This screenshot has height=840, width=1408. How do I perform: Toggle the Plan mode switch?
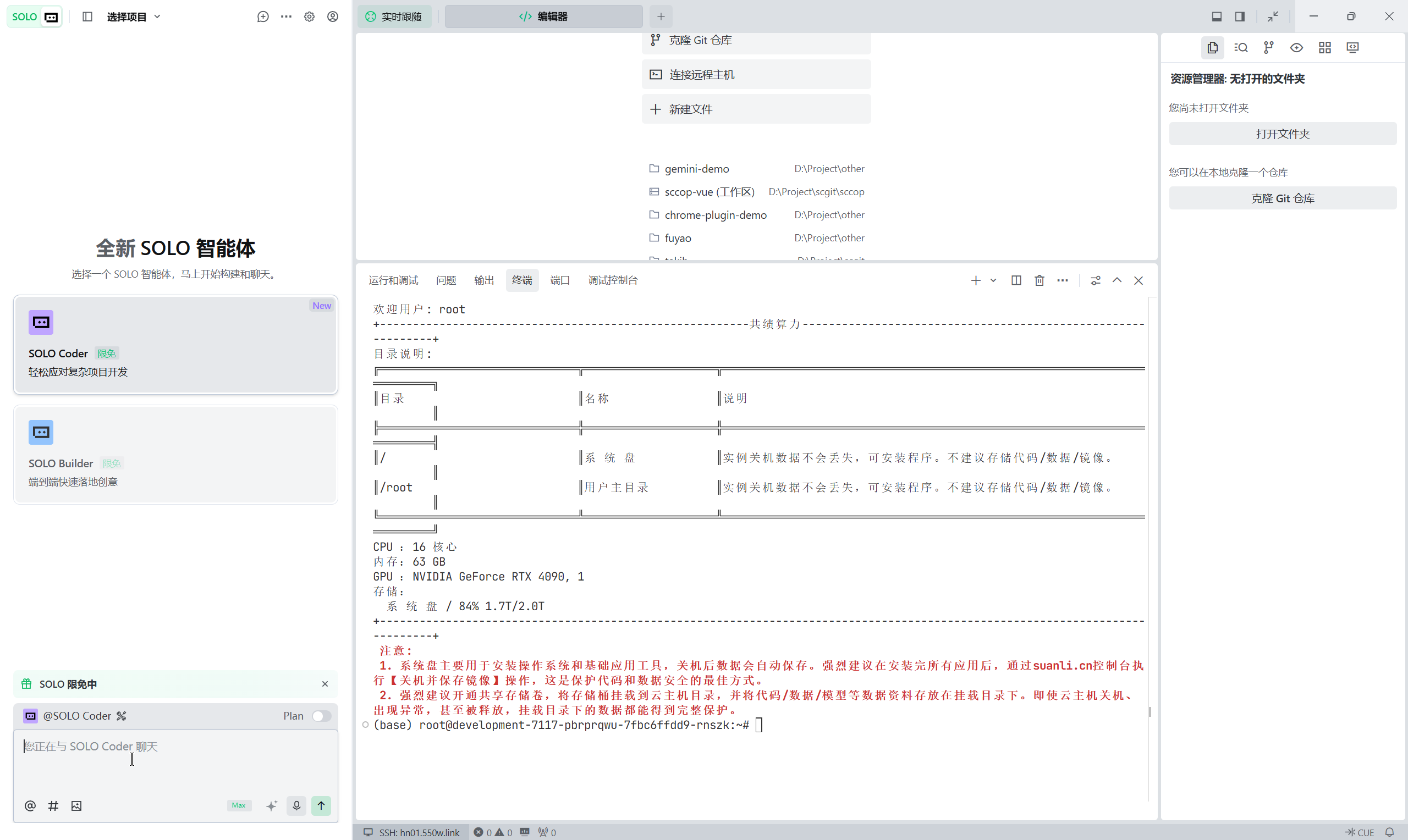(x=321, y=715)
